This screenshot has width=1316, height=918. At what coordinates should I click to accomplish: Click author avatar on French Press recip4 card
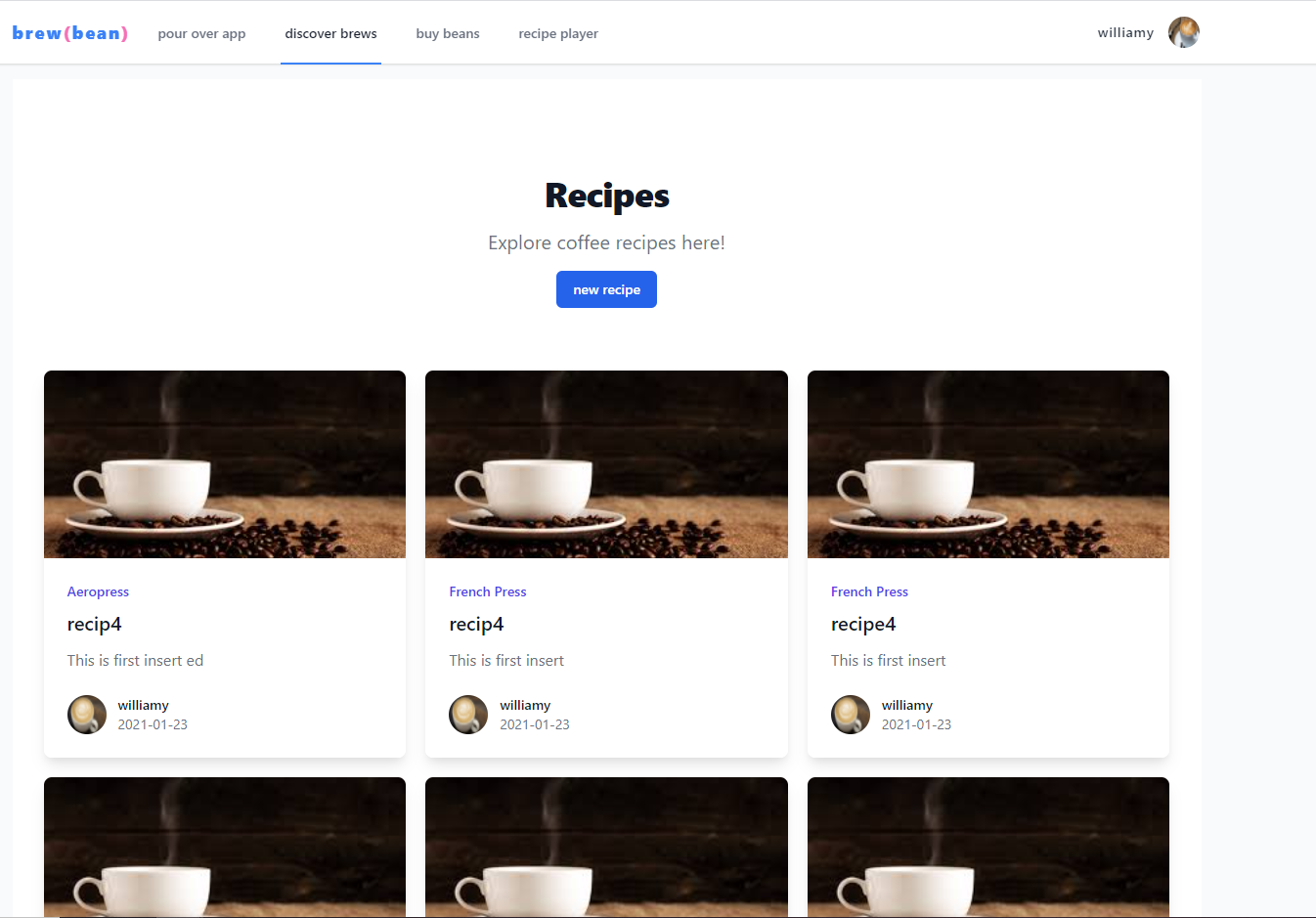468,715
